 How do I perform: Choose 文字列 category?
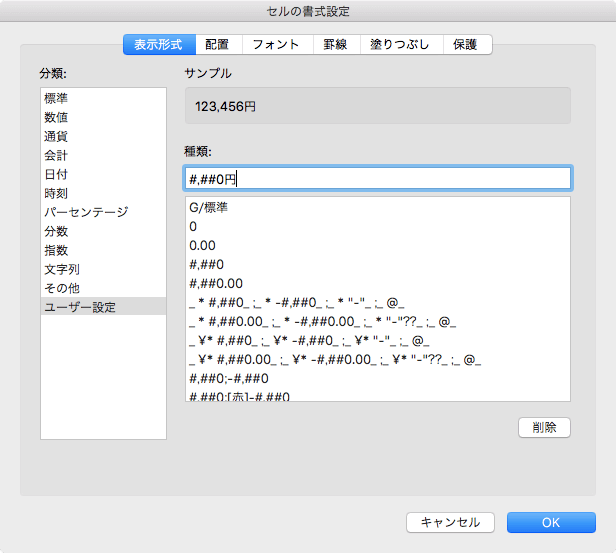103,269
